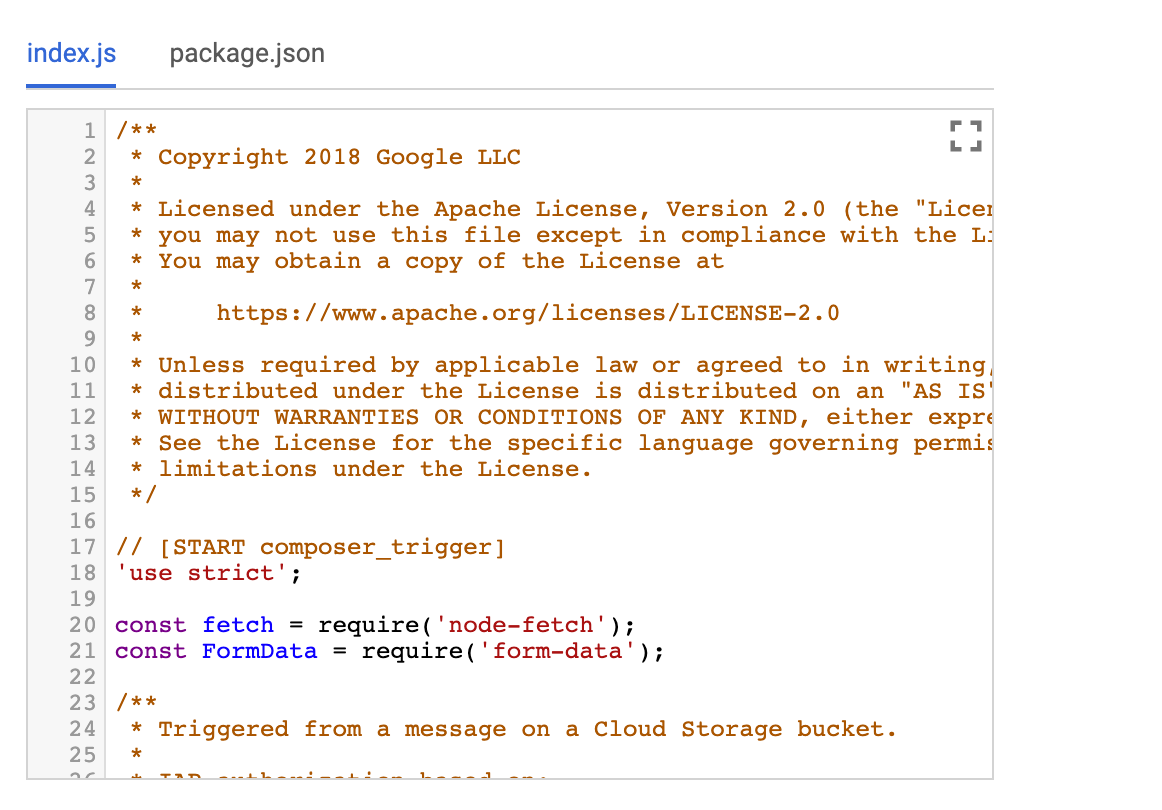Click line number 15 in the gutter

83,495
